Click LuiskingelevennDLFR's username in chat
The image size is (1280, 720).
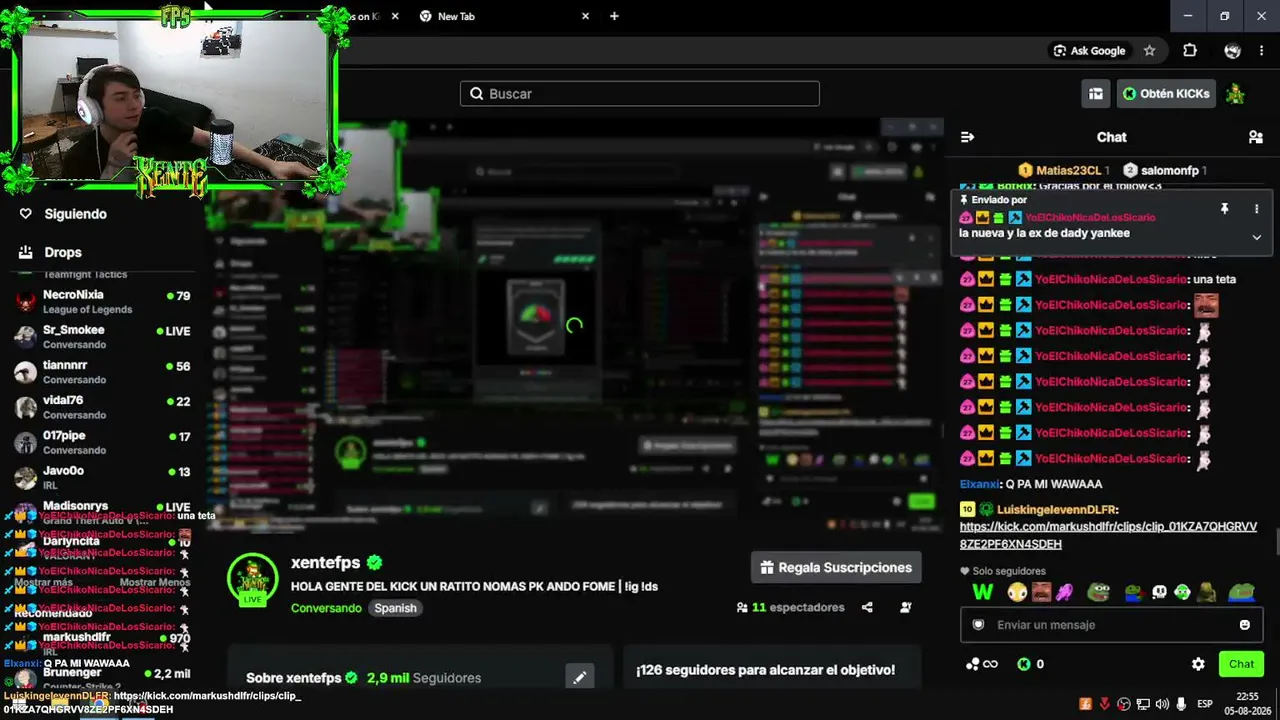(1057, 510)
